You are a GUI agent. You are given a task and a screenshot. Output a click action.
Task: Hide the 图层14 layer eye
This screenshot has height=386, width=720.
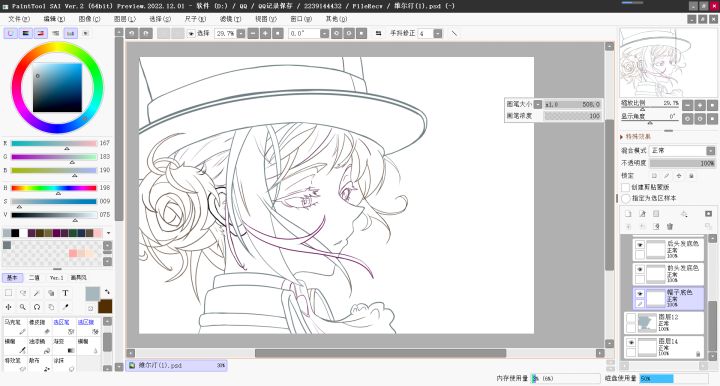(x=631, y=342)
